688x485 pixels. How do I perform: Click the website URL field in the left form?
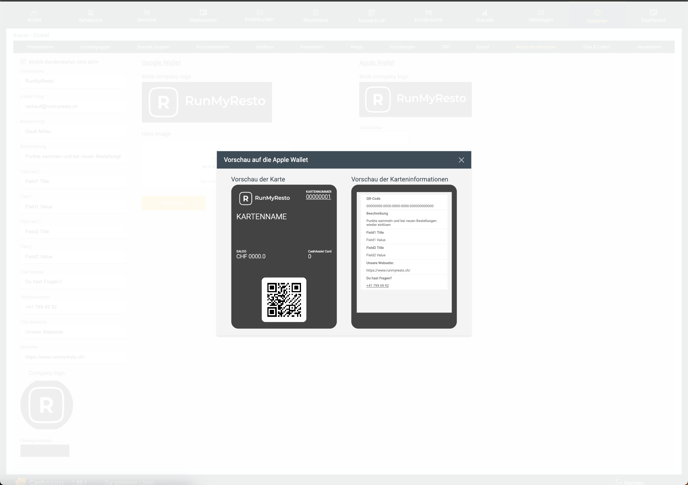73,357
